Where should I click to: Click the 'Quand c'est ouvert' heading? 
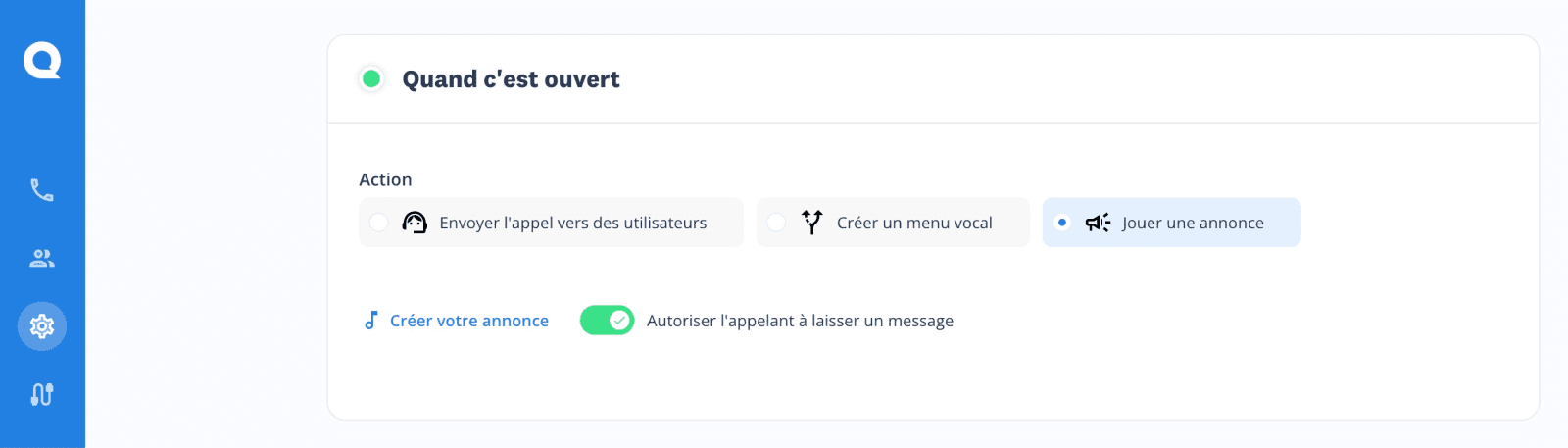(x=511, y=79)
